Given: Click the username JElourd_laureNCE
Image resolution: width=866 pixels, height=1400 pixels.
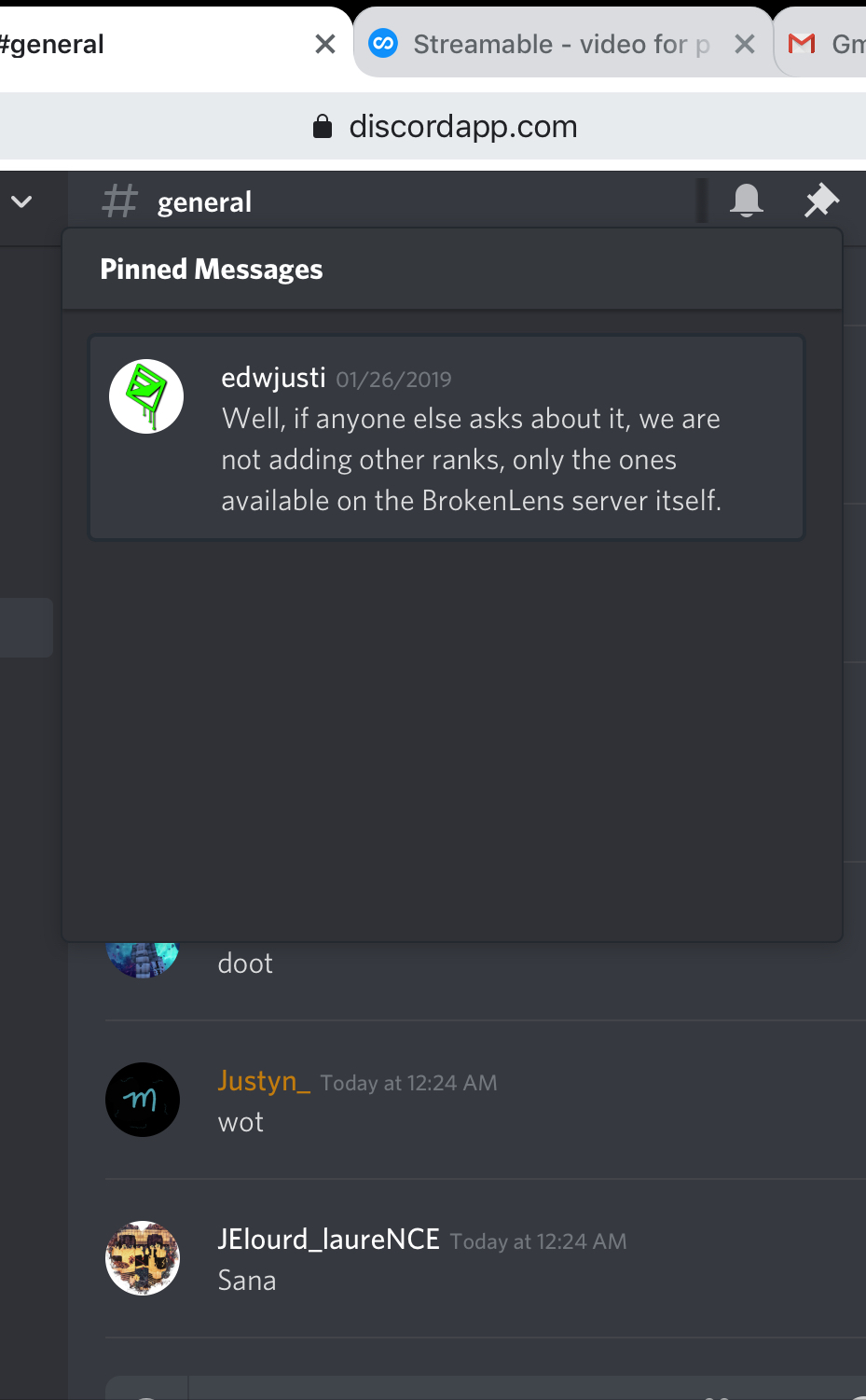Looking at the screenshot, I should pos(328,1240).
